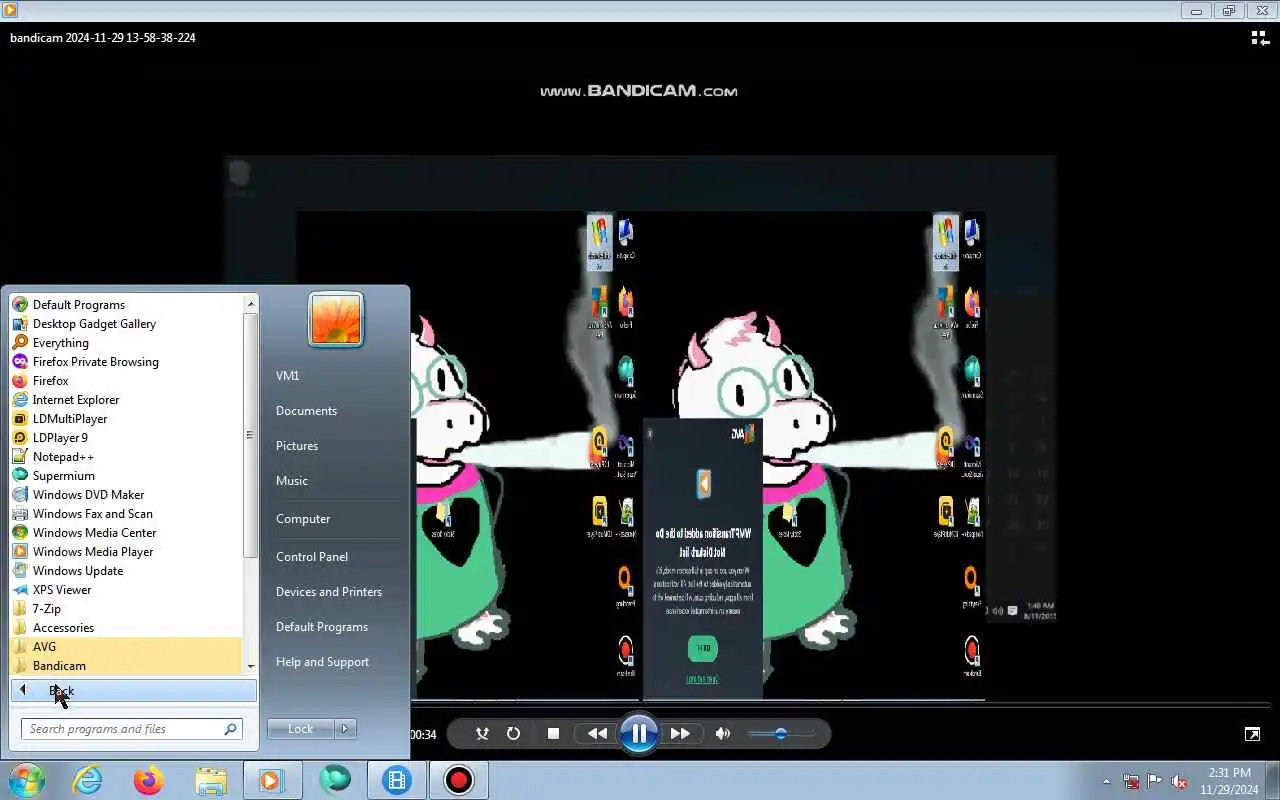The width and height of the screenshot is (1280, 800).
Task: Launch Internet Explorer from the Start menu list
Action: (x=75, y=400)
